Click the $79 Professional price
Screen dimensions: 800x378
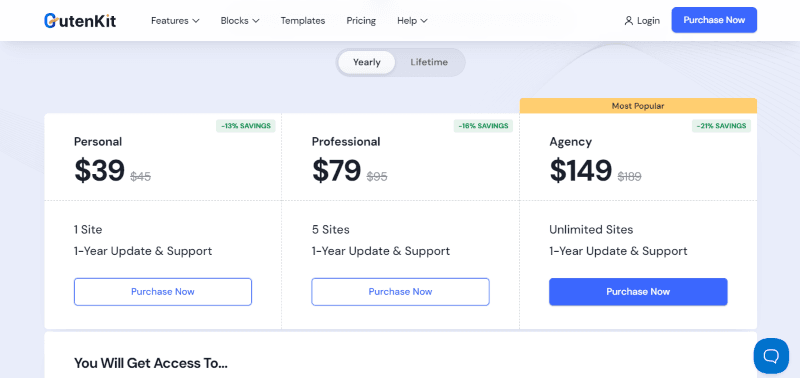(x=337, y=170)
